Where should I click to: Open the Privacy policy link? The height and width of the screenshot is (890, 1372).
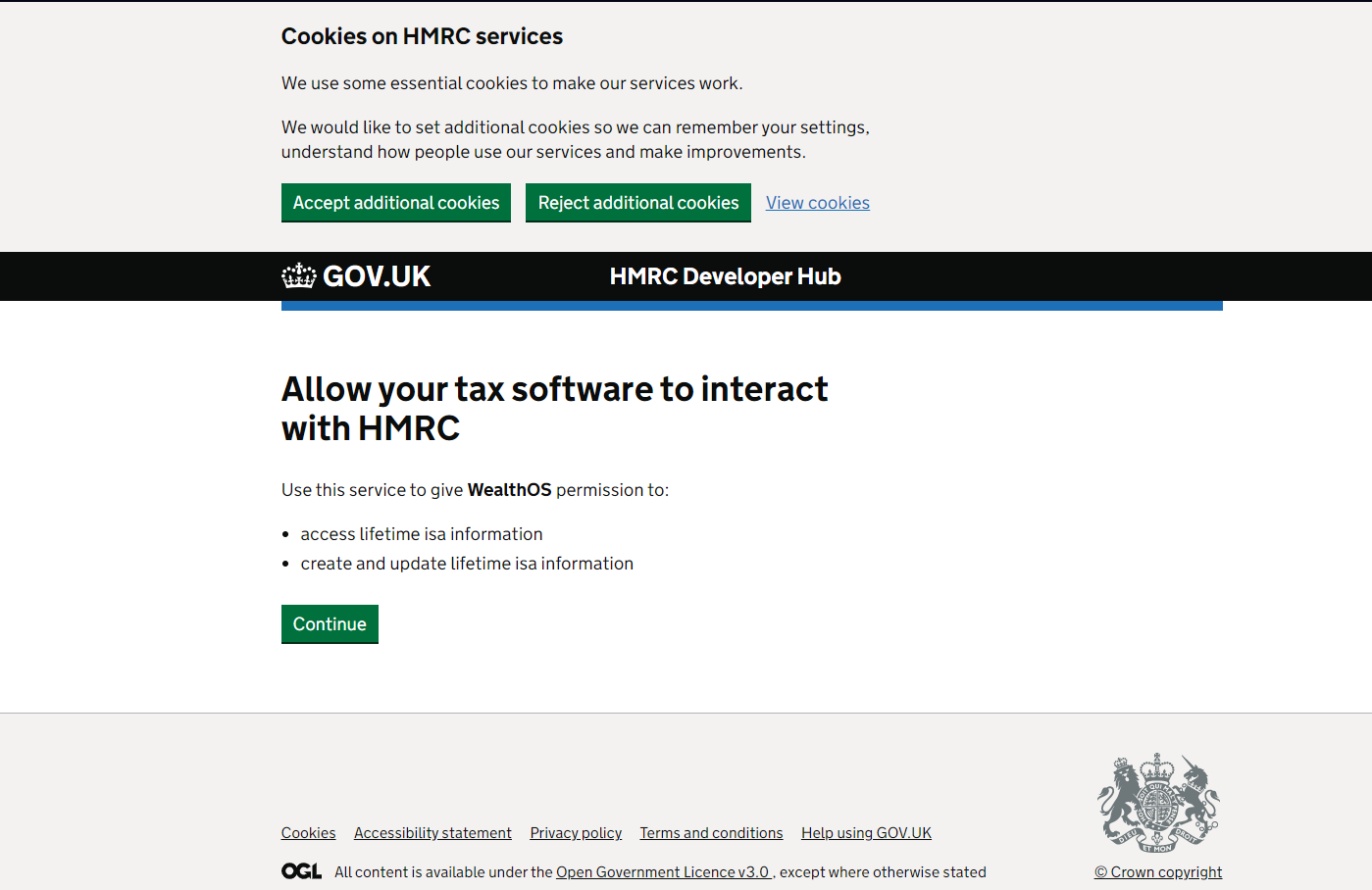(576, 833)
